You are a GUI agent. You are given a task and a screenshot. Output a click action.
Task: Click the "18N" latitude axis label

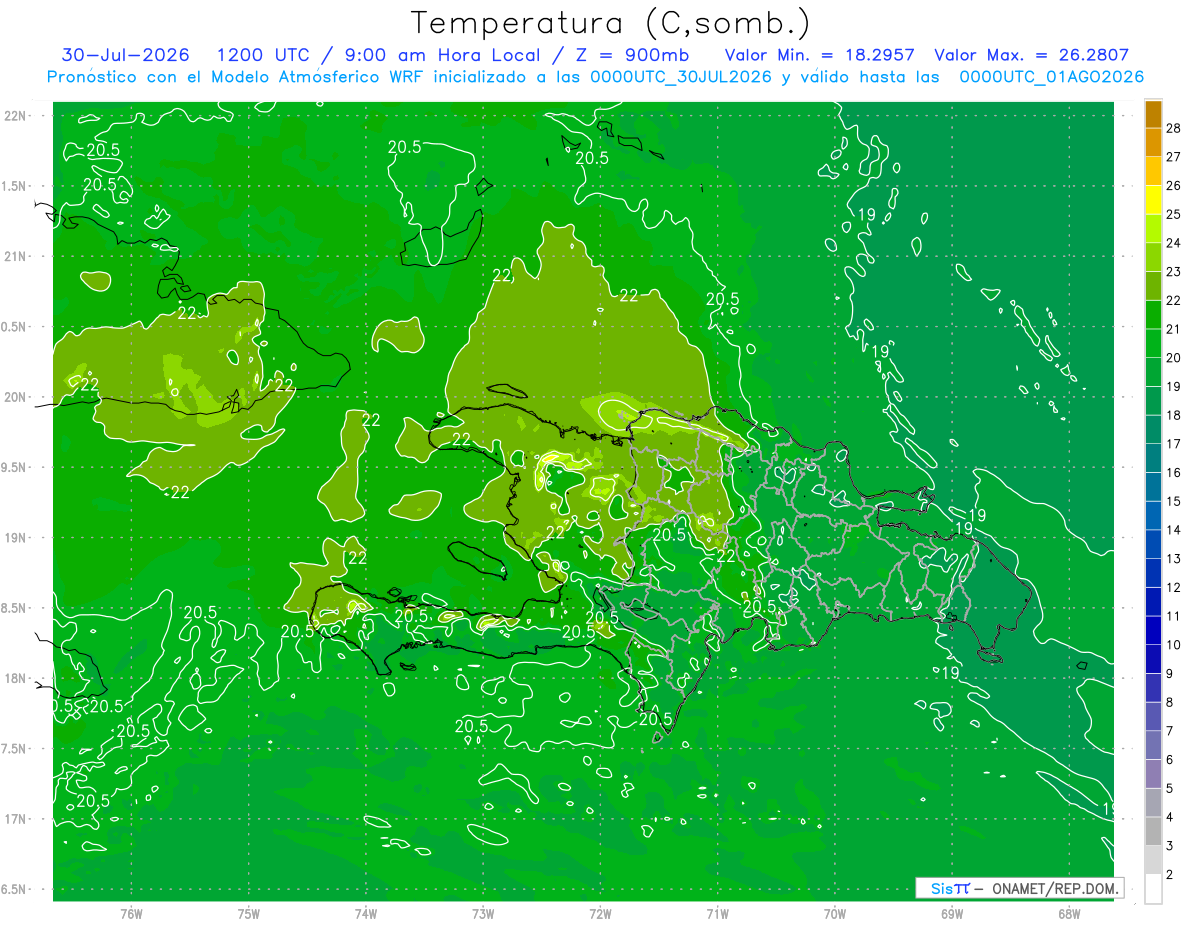[14, 679]
